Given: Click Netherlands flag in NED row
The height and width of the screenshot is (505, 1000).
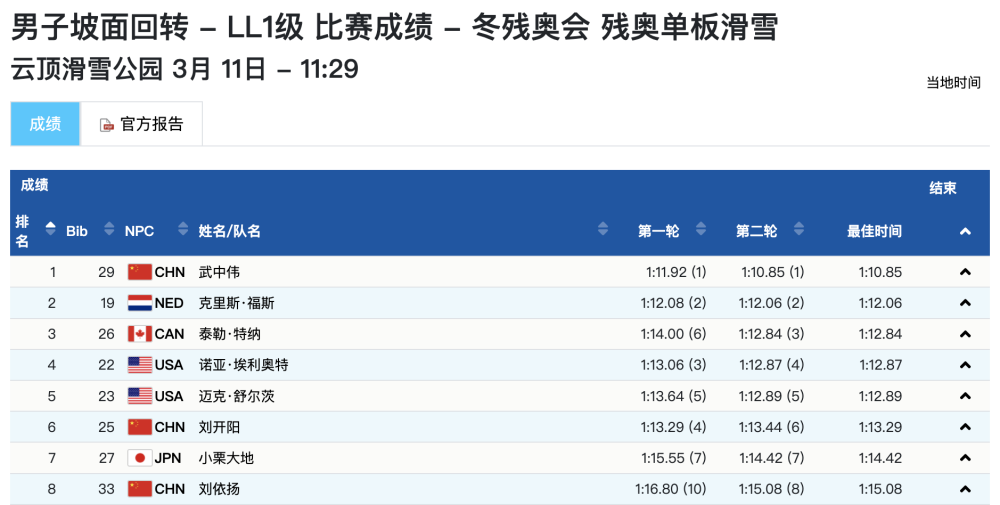Looking at the screenshot, I should (139, 303).
